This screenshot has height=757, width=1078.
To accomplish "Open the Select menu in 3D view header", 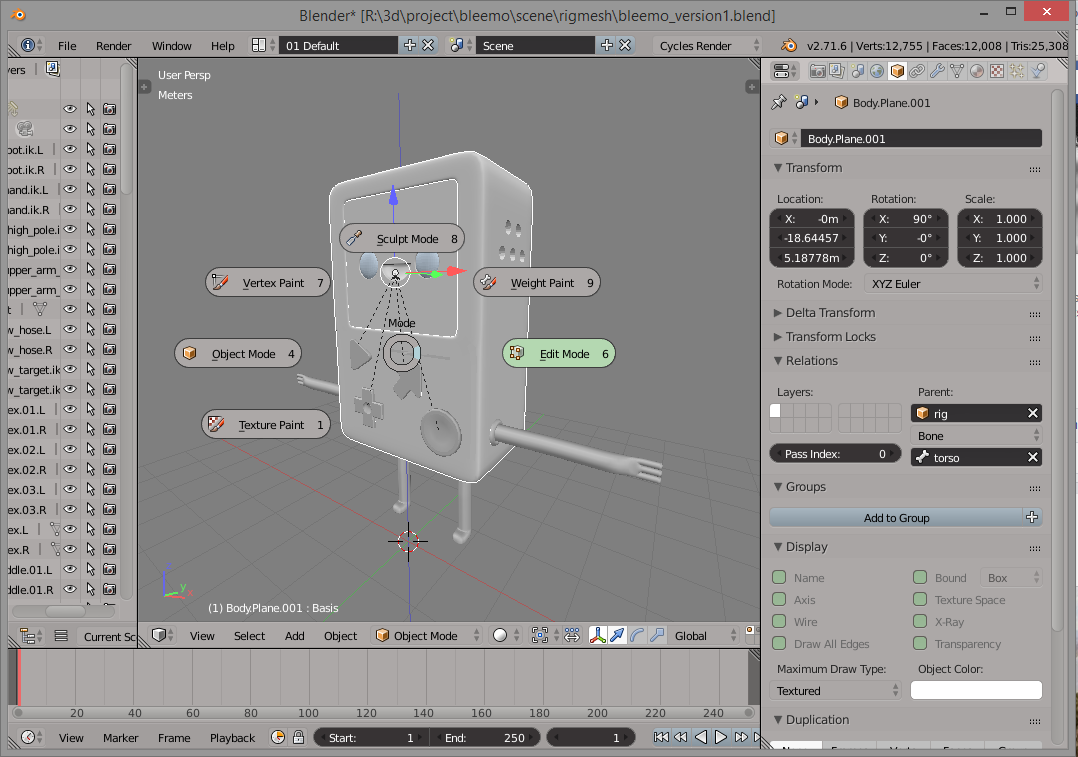I will (x=250, y=636).
